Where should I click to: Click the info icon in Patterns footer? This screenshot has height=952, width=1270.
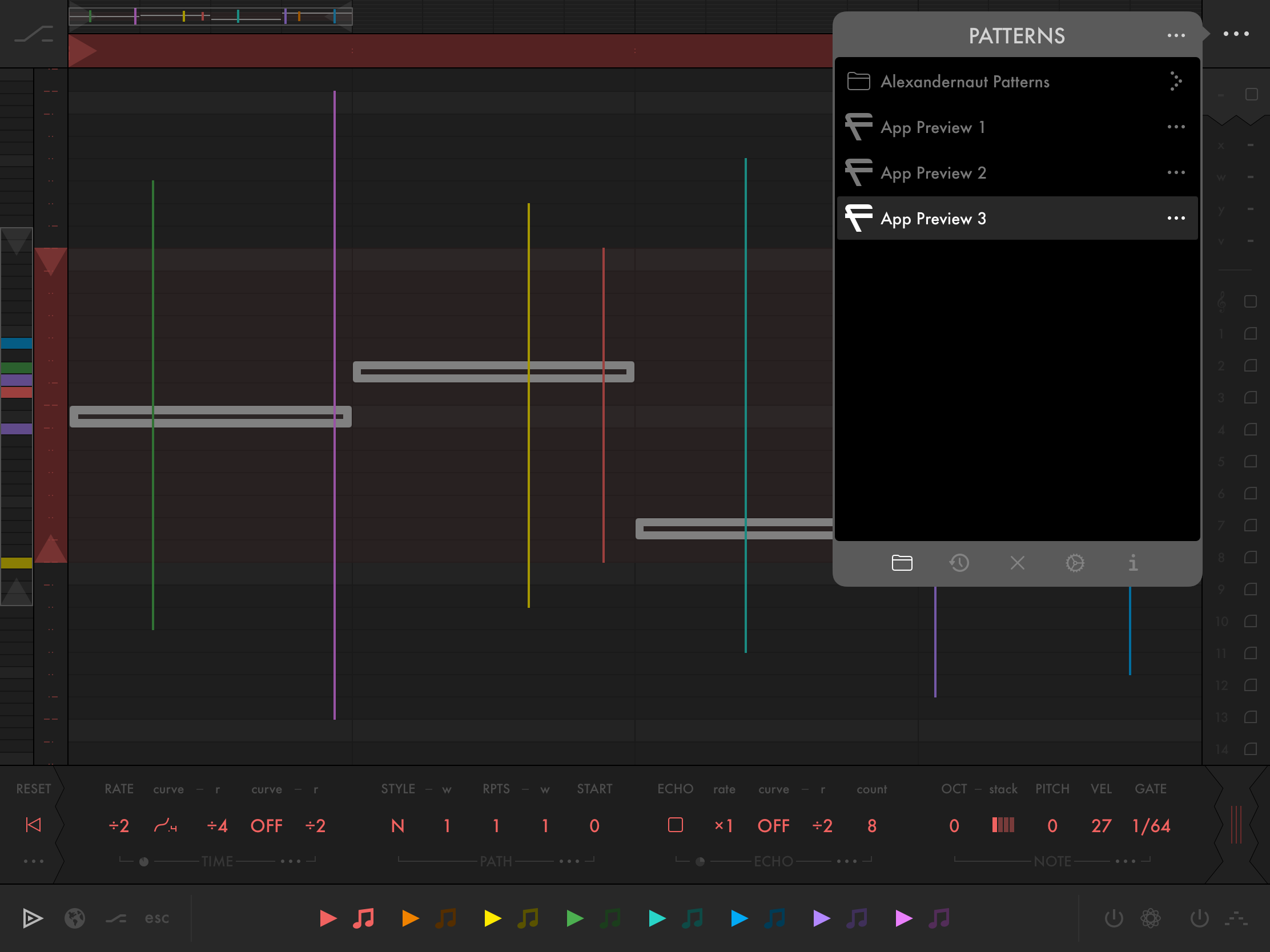tap(1133, 563)
